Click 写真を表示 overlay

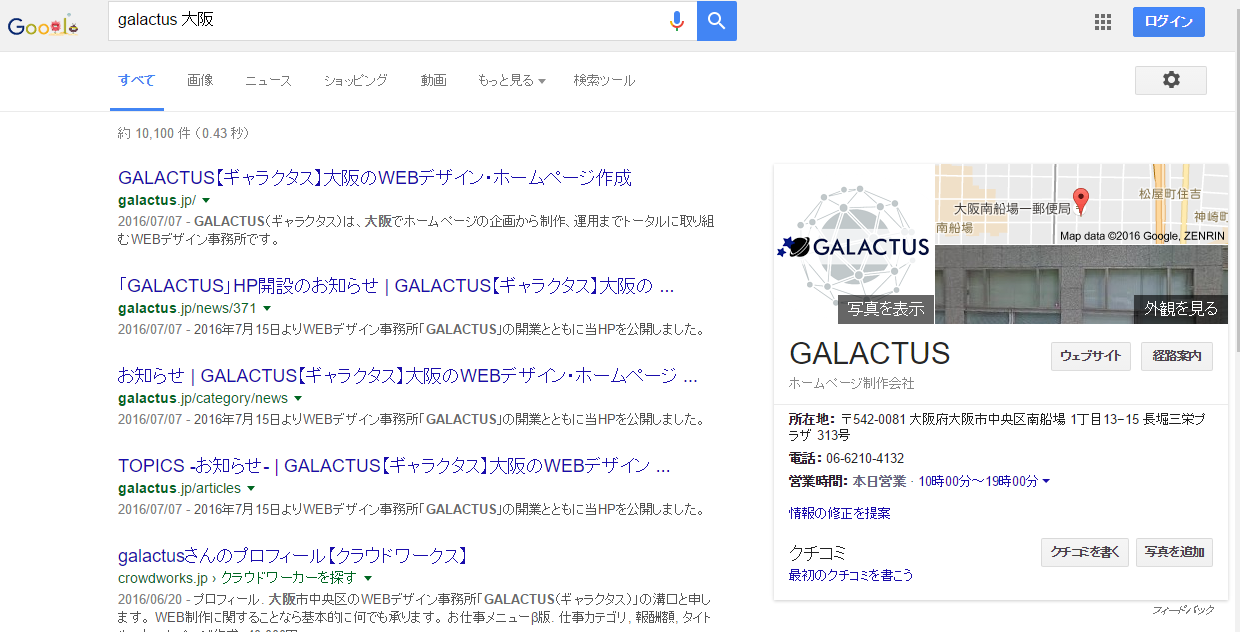[886, 309]
